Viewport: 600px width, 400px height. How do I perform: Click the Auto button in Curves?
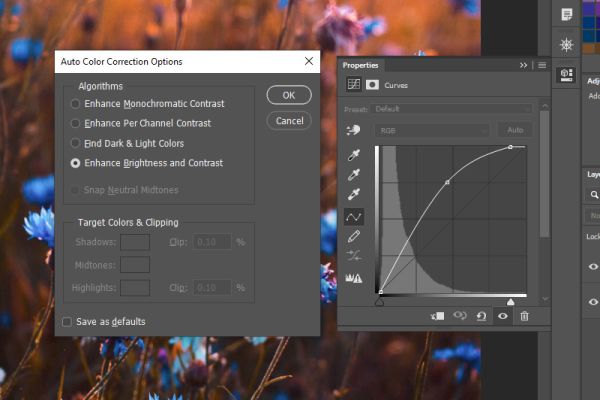click(515, 130)
